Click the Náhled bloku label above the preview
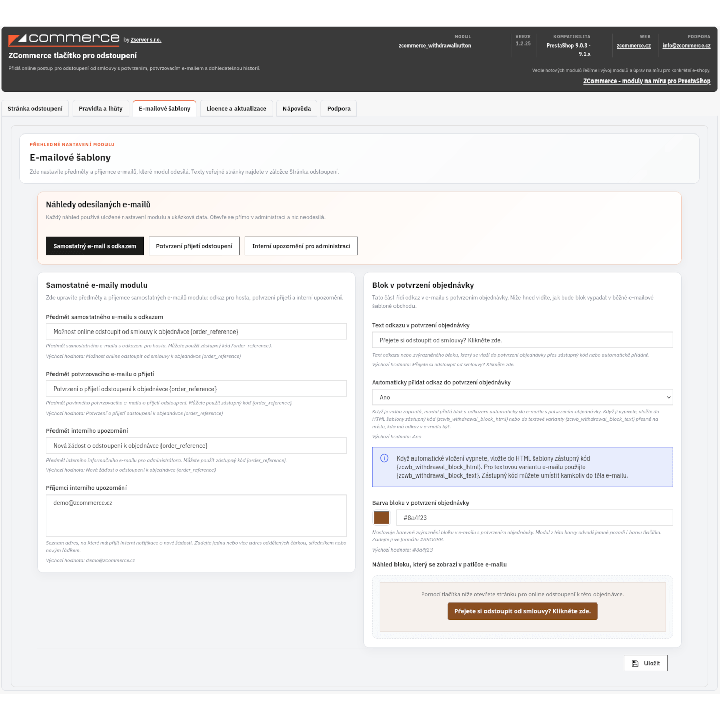This screenshot has width=720, height=720. click(x=439, y=564)
